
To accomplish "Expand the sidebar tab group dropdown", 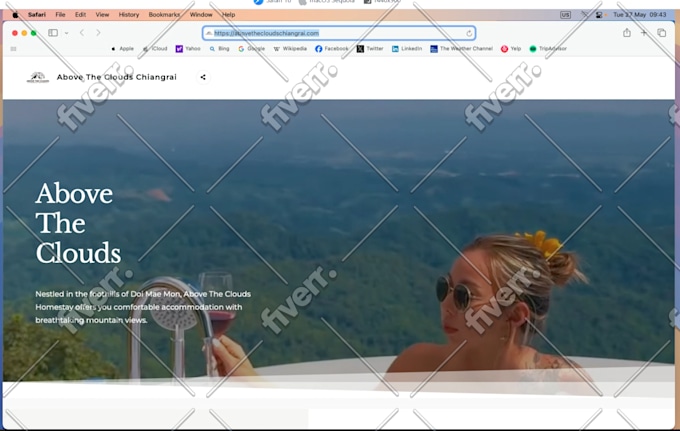I will pos(66,33).
